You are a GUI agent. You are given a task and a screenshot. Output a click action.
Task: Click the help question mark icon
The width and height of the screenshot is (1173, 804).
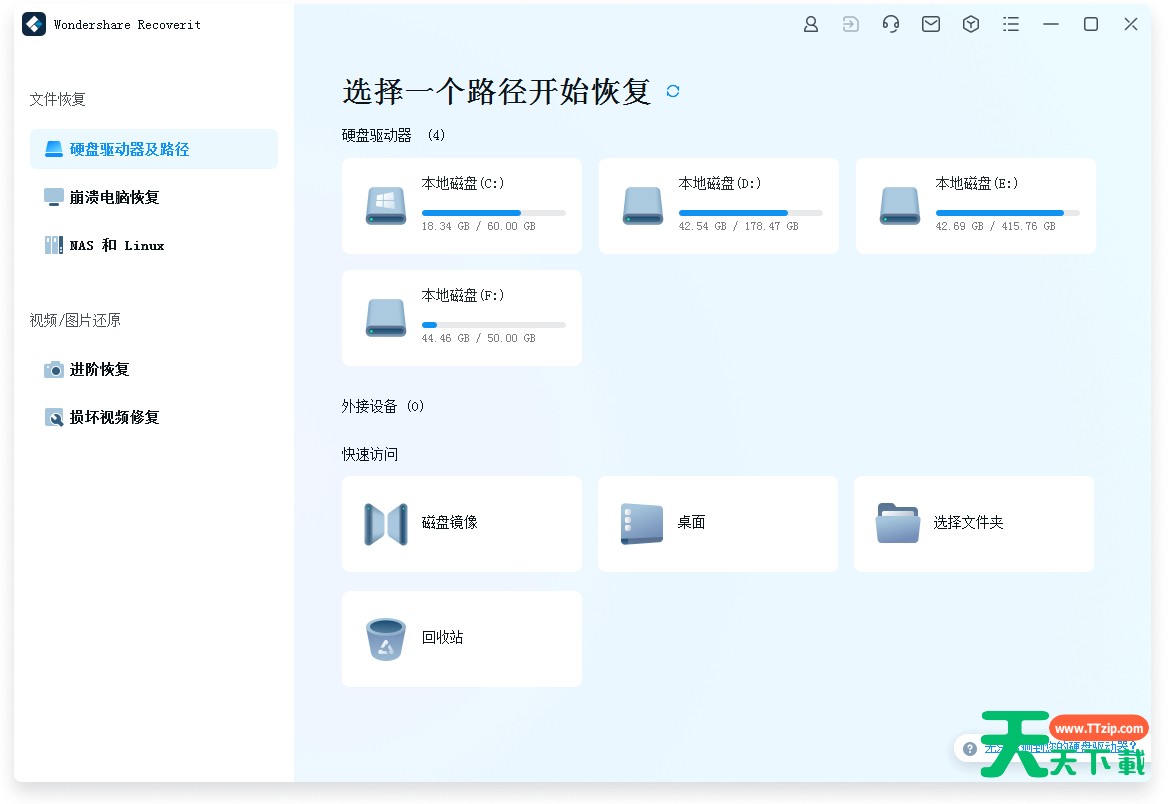point(970,749)
